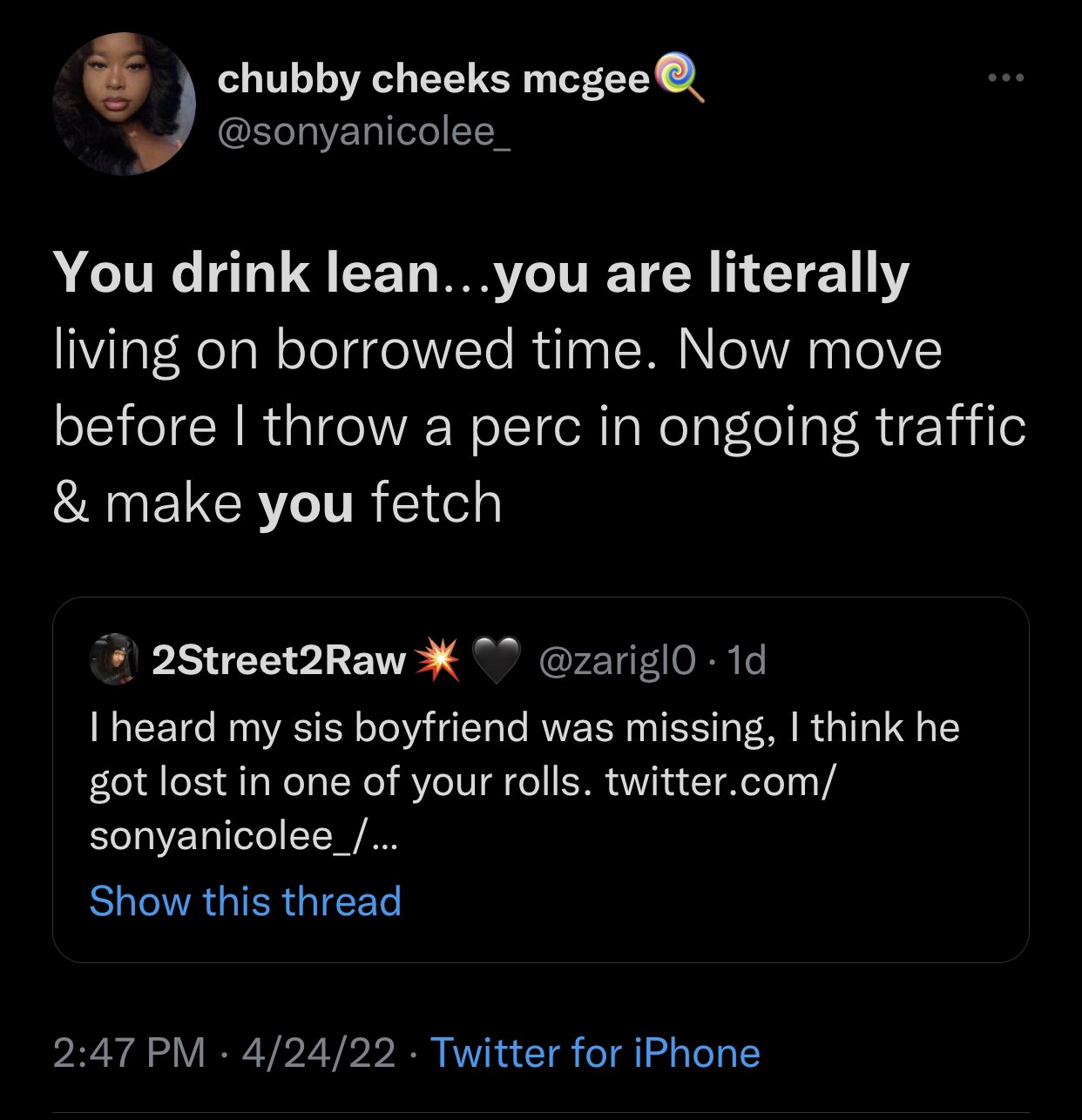This screenshot has height=1120, width=1082.
Task: Open the "chubby cheeks mcgee" display name
Action: pyautogui.click(x=433, y=79)
